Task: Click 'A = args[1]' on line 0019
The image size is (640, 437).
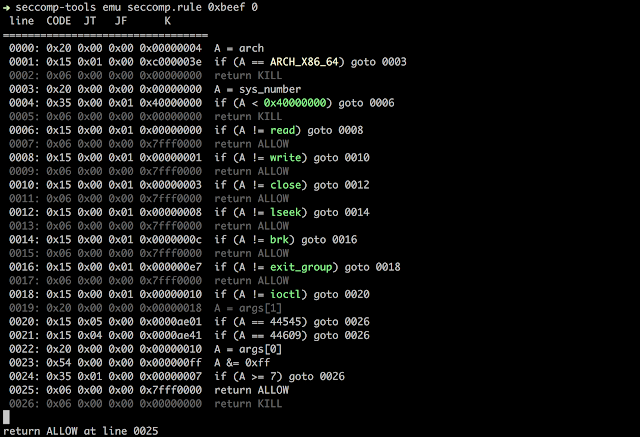Action: [x=248, y=308]
